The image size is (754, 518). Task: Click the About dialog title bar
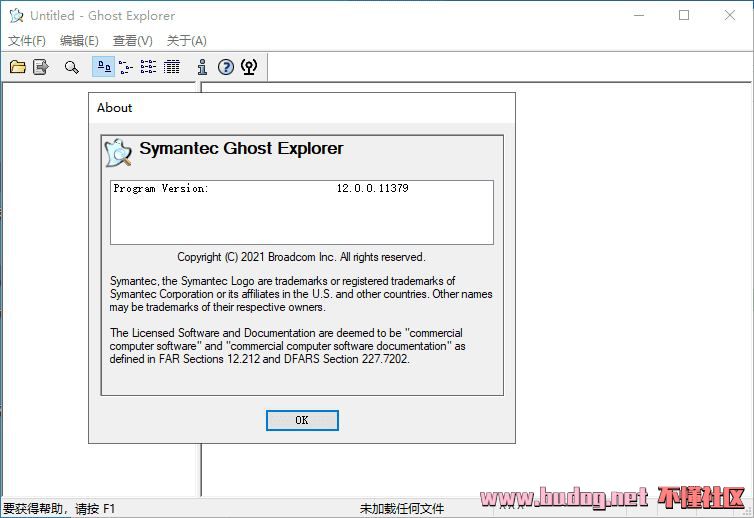(301, 108)
